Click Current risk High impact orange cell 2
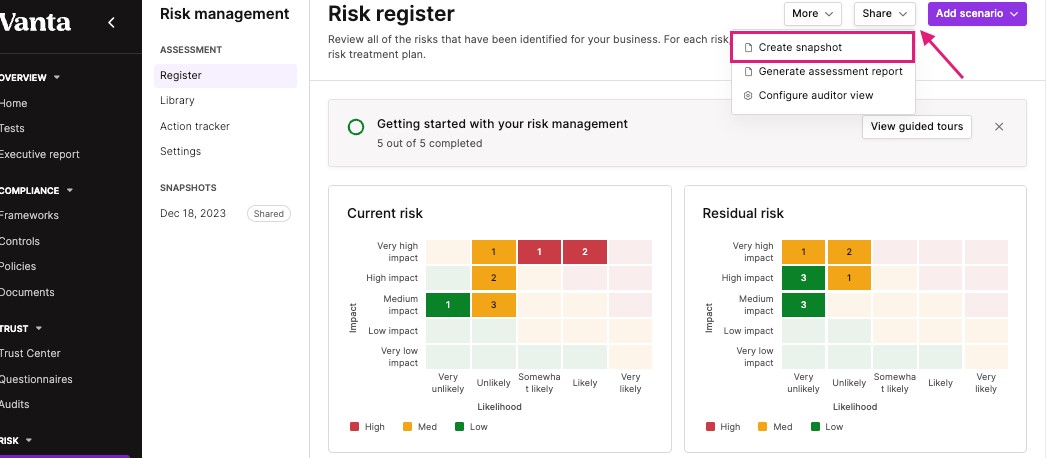Viewport: 1046px width, 458px height. pyautogui.click(x=494, y=278)
